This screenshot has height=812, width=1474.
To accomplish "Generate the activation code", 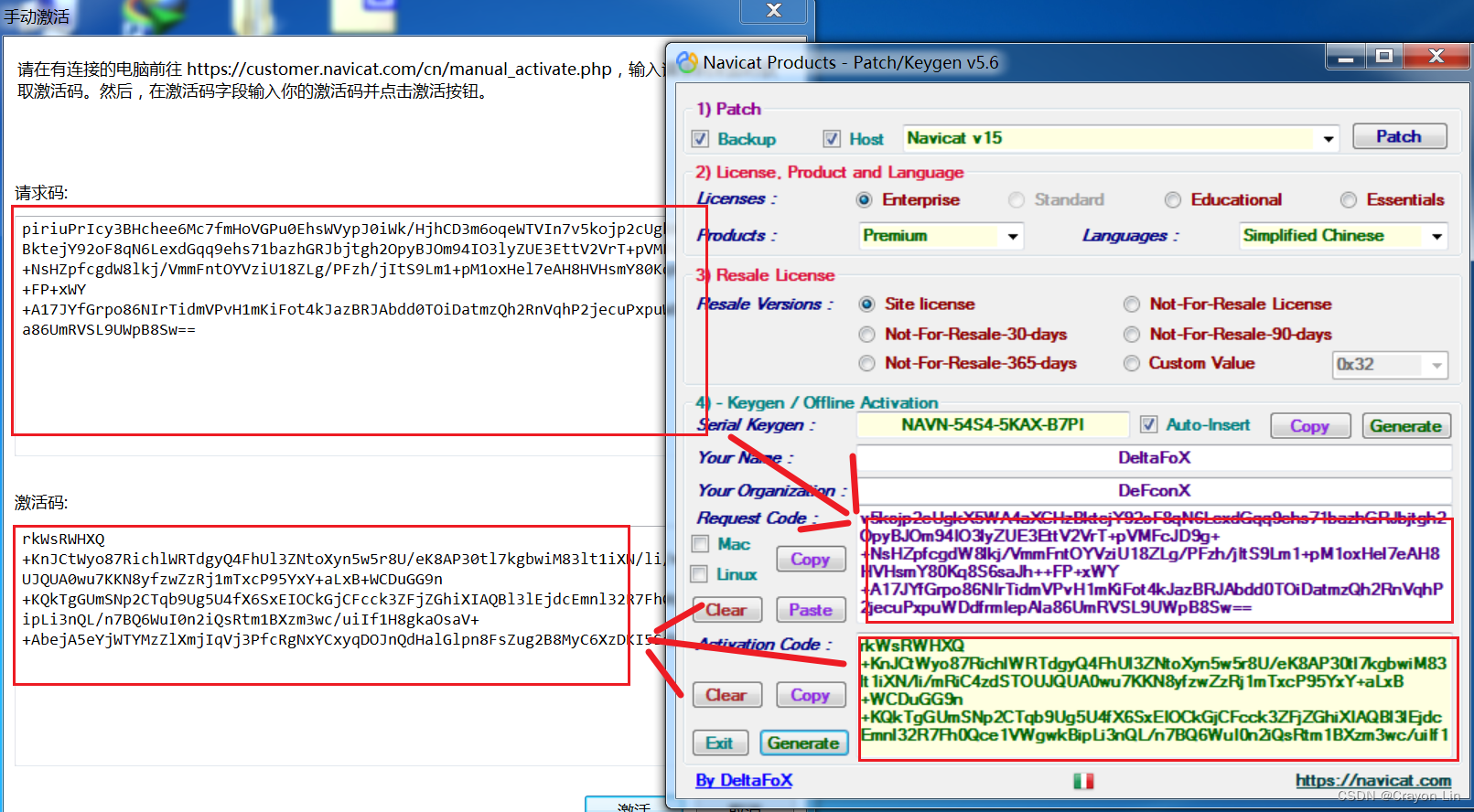I will coord(802,743).
